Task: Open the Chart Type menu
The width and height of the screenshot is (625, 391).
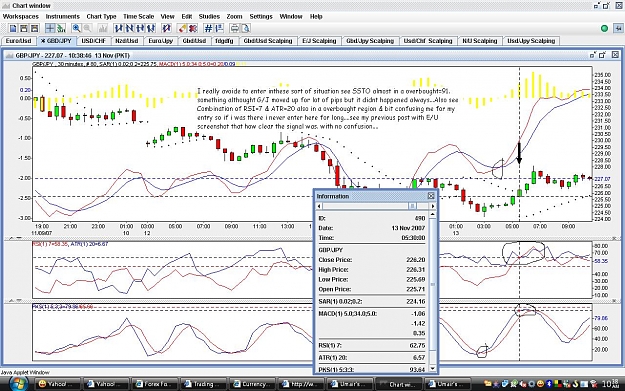Action: (101, 16)
